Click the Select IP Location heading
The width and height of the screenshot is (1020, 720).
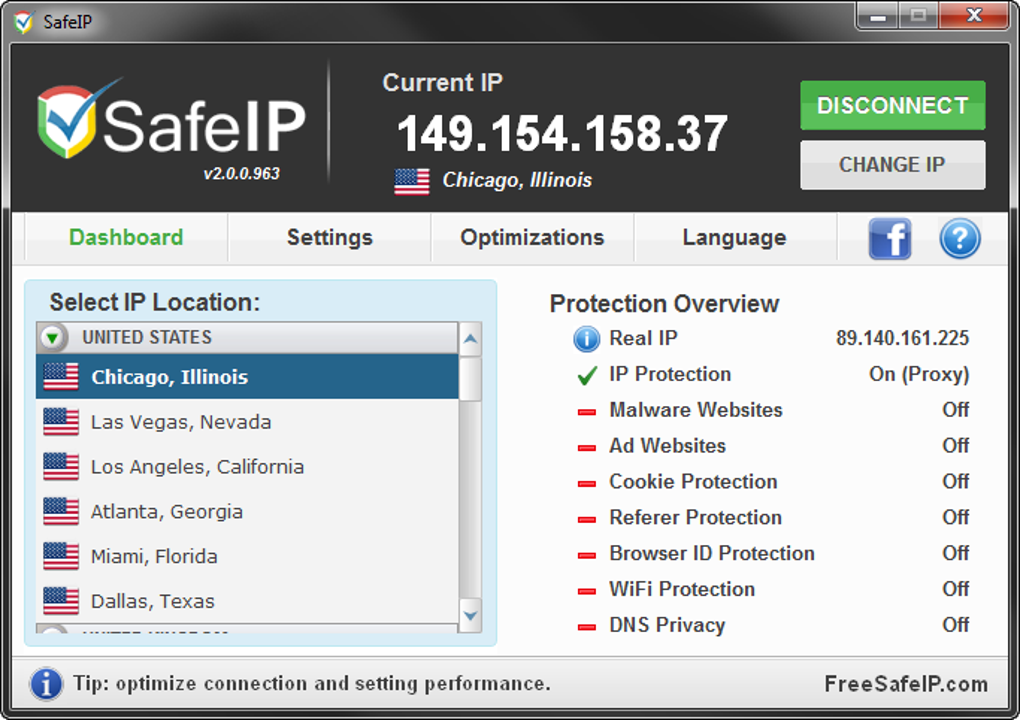(155, 302)
